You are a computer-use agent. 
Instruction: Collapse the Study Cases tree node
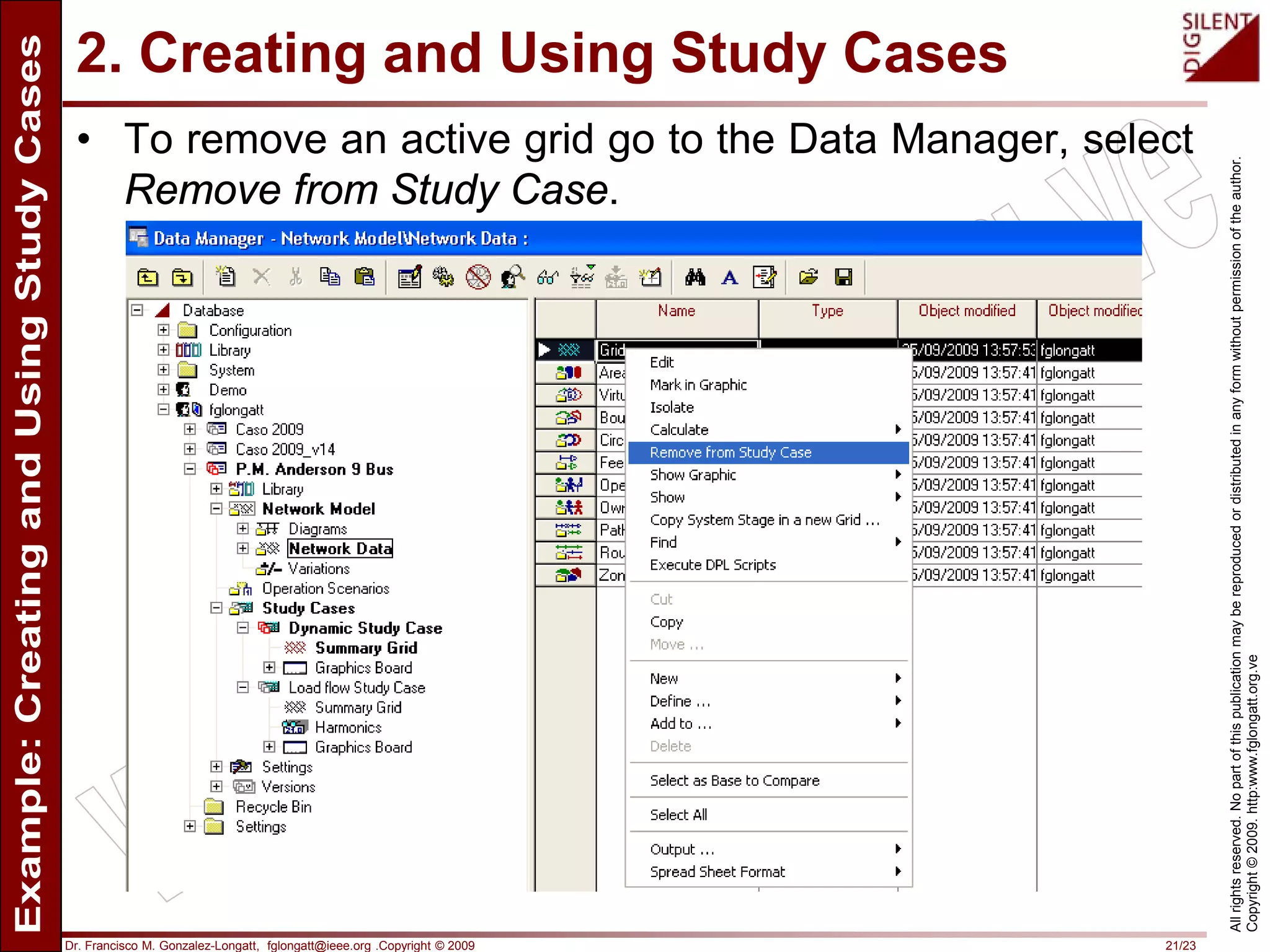pos(216,608)
